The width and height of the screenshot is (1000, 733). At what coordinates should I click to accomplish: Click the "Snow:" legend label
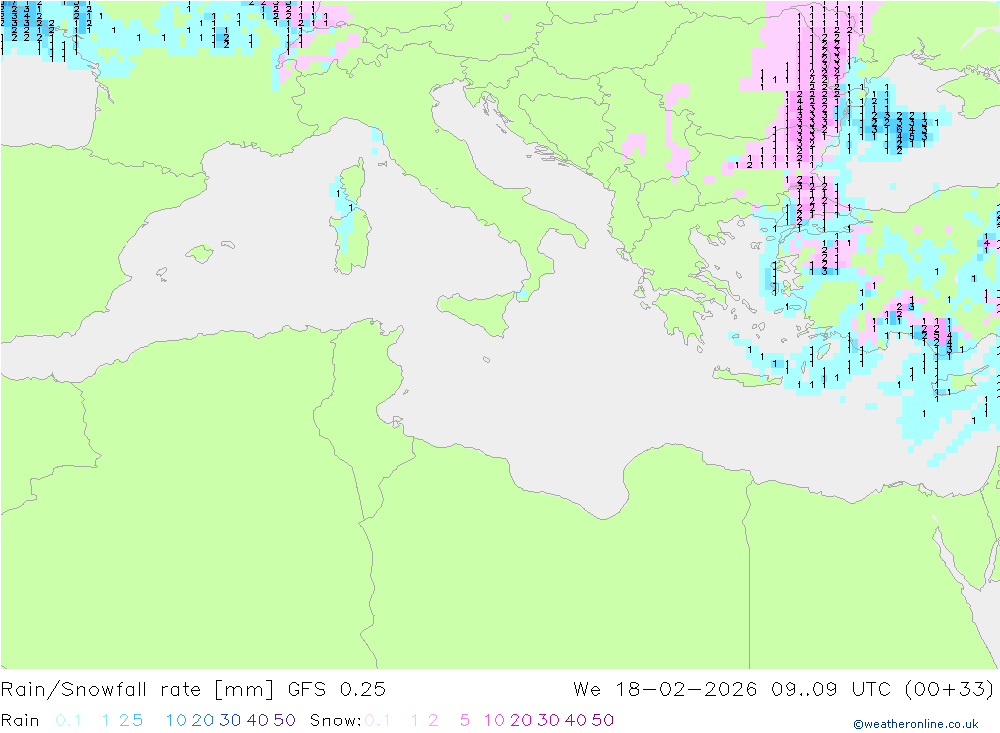(x=335, y=720)
